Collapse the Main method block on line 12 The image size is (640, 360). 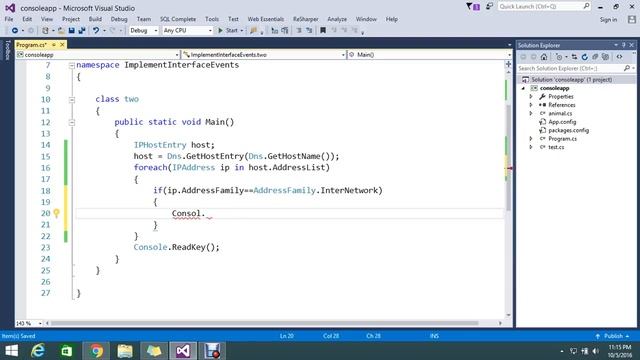click(x=72, y=122)
